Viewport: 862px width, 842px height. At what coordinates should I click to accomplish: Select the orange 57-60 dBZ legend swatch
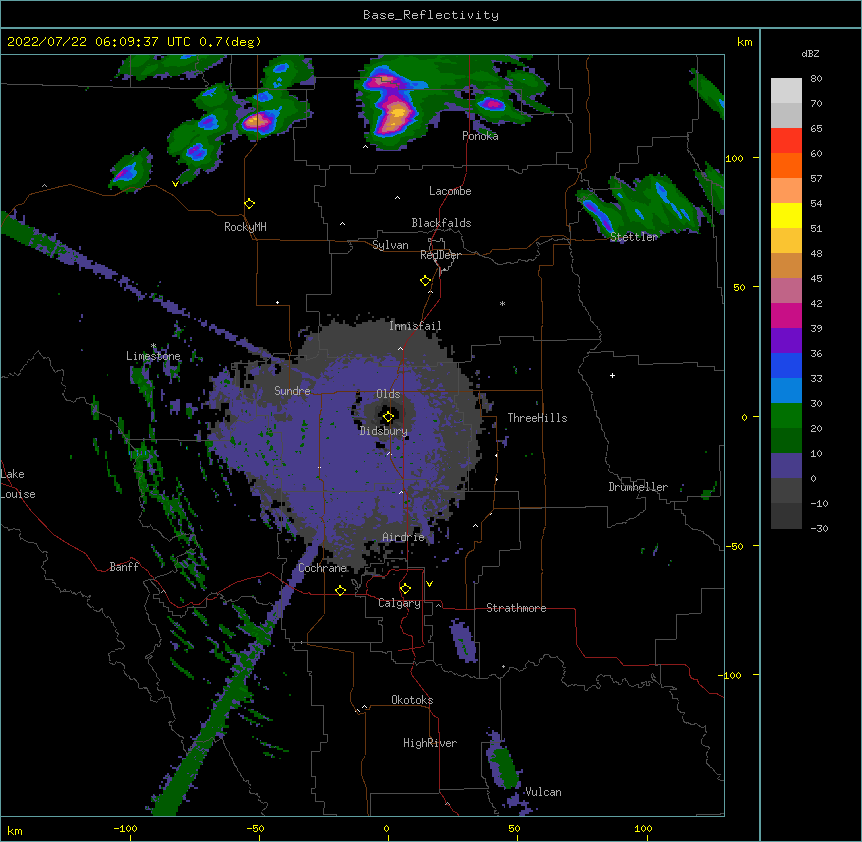[x=786, y=165]
